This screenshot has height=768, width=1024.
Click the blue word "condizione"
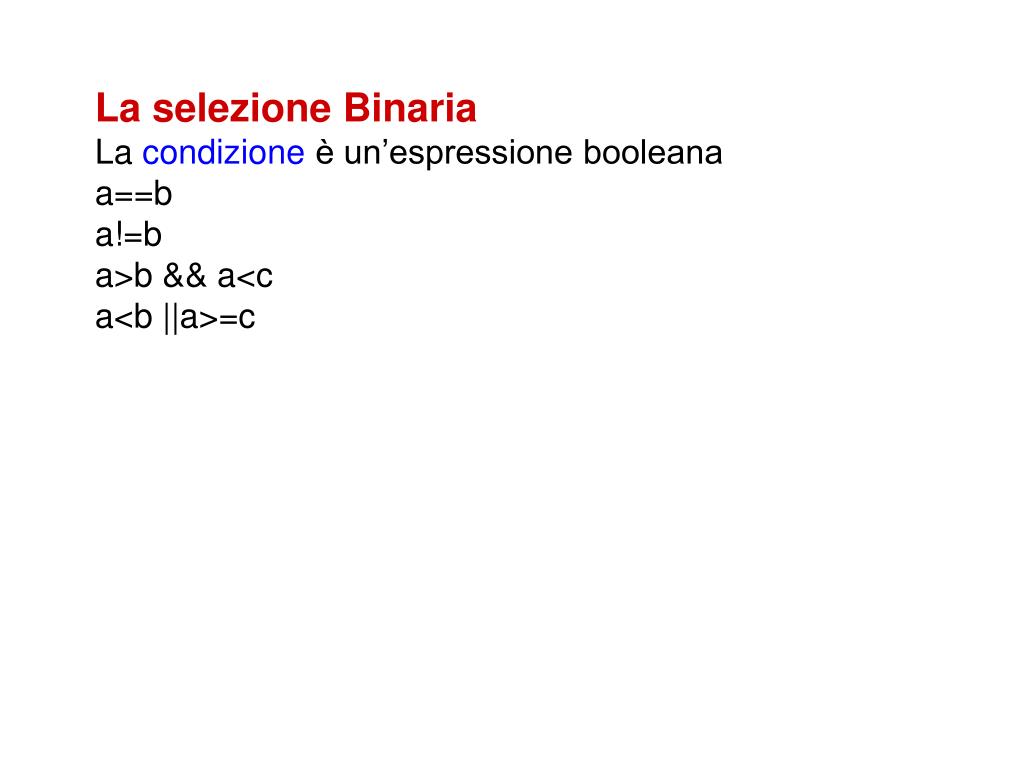(223, 152)
